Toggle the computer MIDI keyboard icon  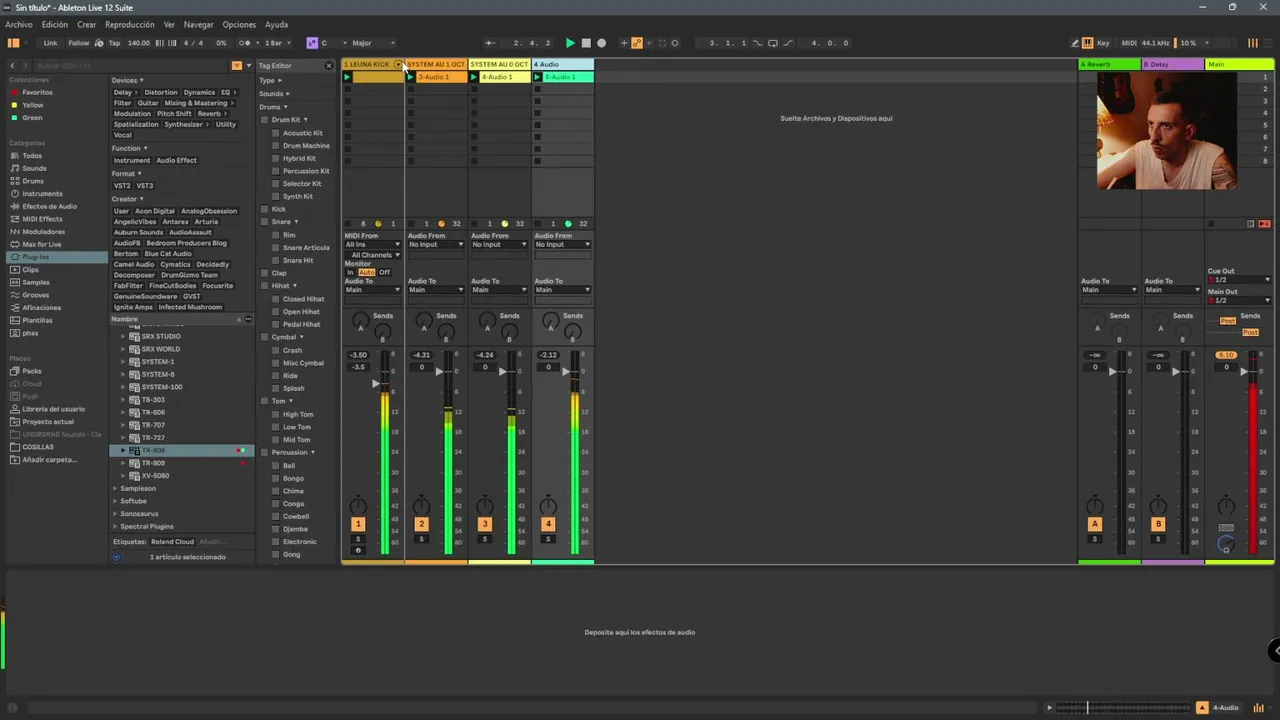[1087, 43]
